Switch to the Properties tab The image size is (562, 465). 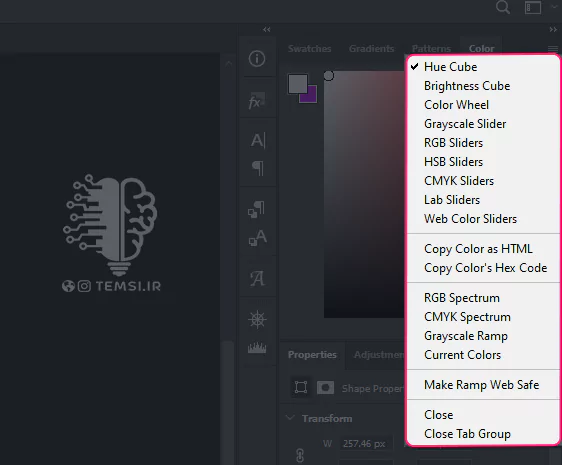[x=312, y=355]
